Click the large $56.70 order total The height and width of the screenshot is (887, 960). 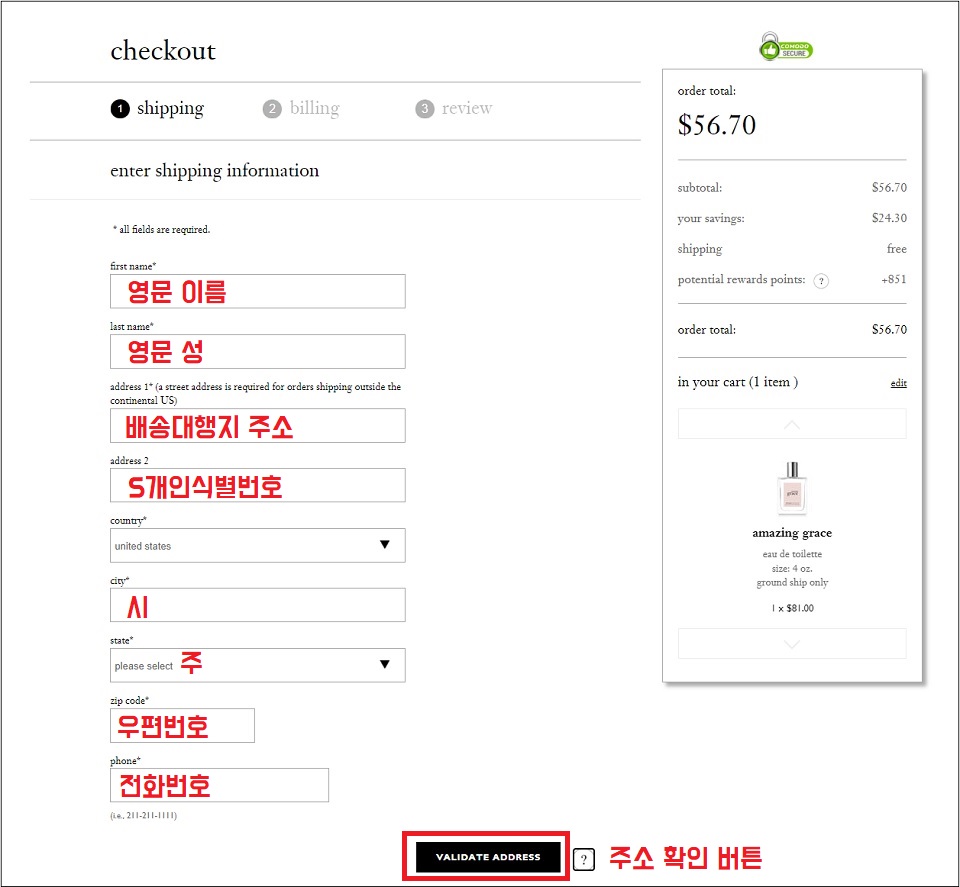[x=716, y=125]
